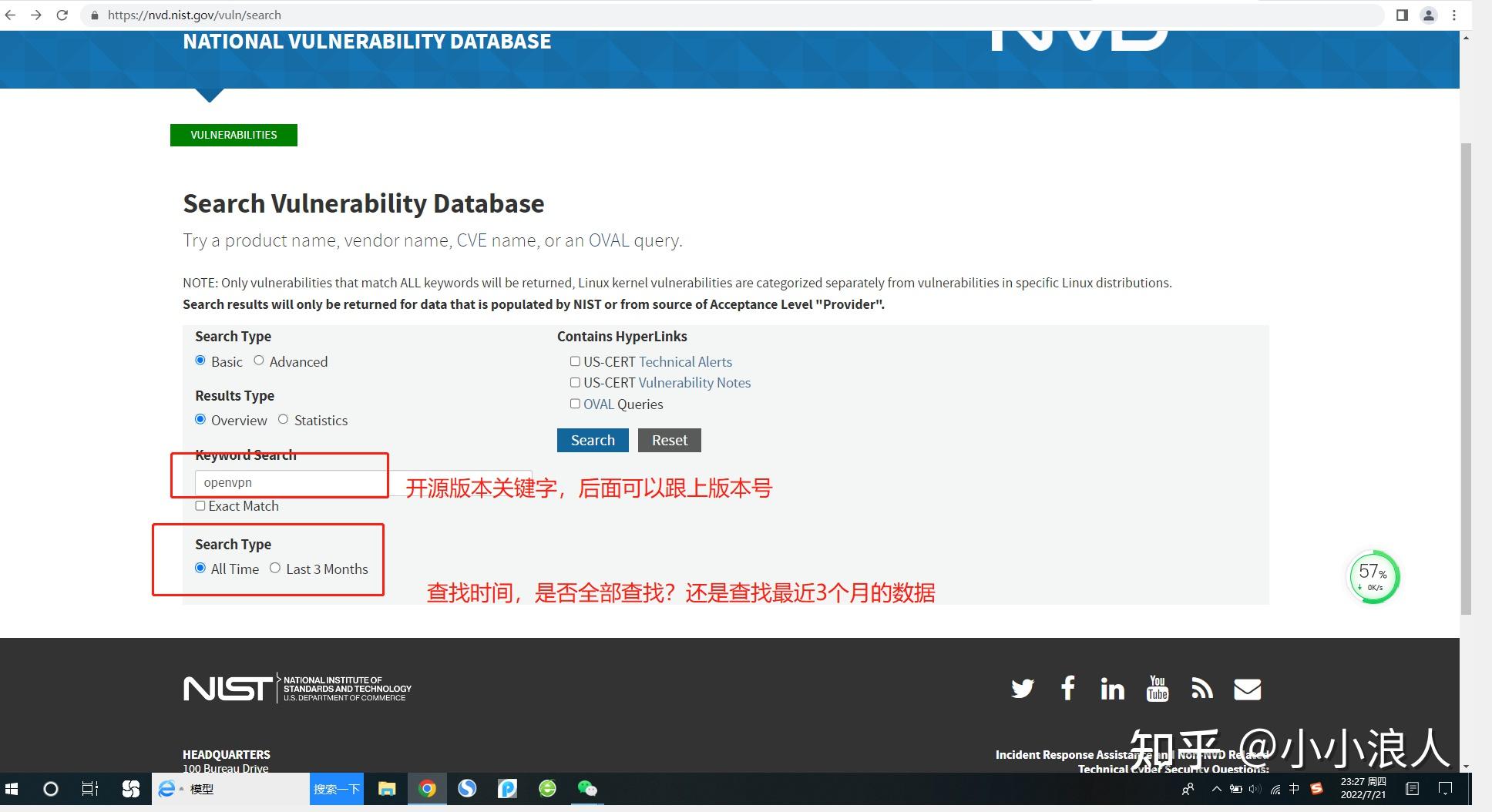Open Chrome from the taskbar
The image size is (1492, 812).
tap(428, 789)
